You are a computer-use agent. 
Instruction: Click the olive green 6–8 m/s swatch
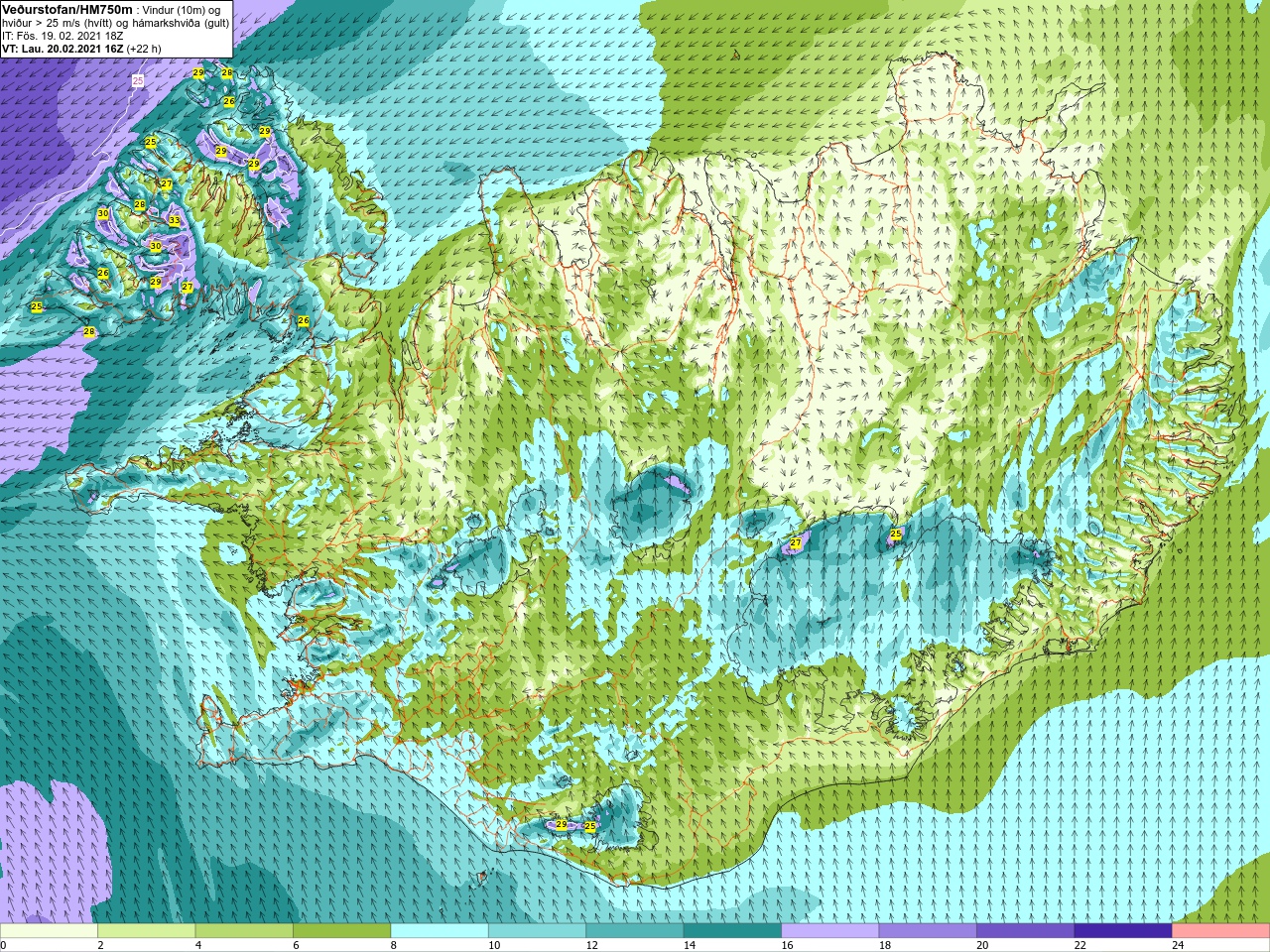(x=342, y=931)
